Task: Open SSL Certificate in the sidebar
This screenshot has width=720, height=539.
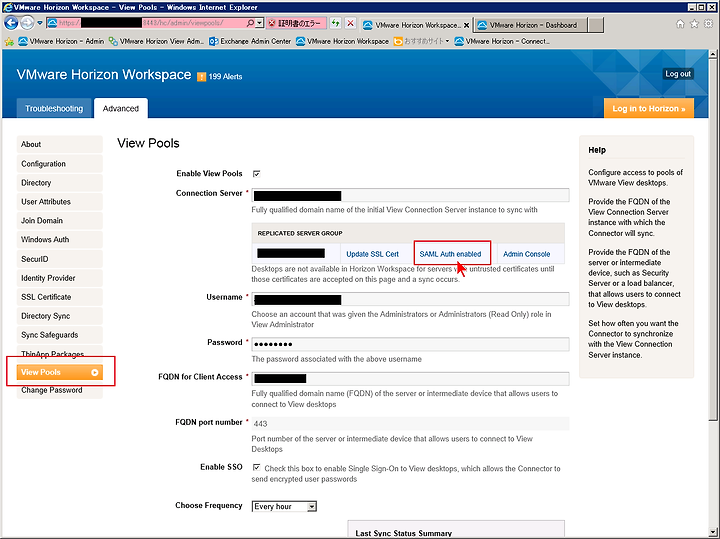Action: pos(59,297)
